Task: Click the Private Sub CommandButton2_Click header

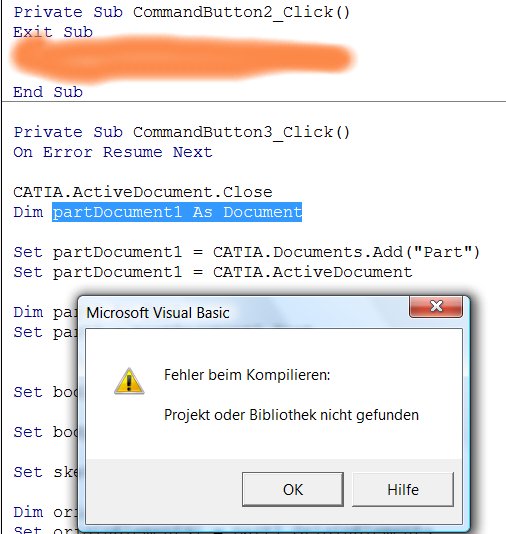Action: [x=182, y=12]
